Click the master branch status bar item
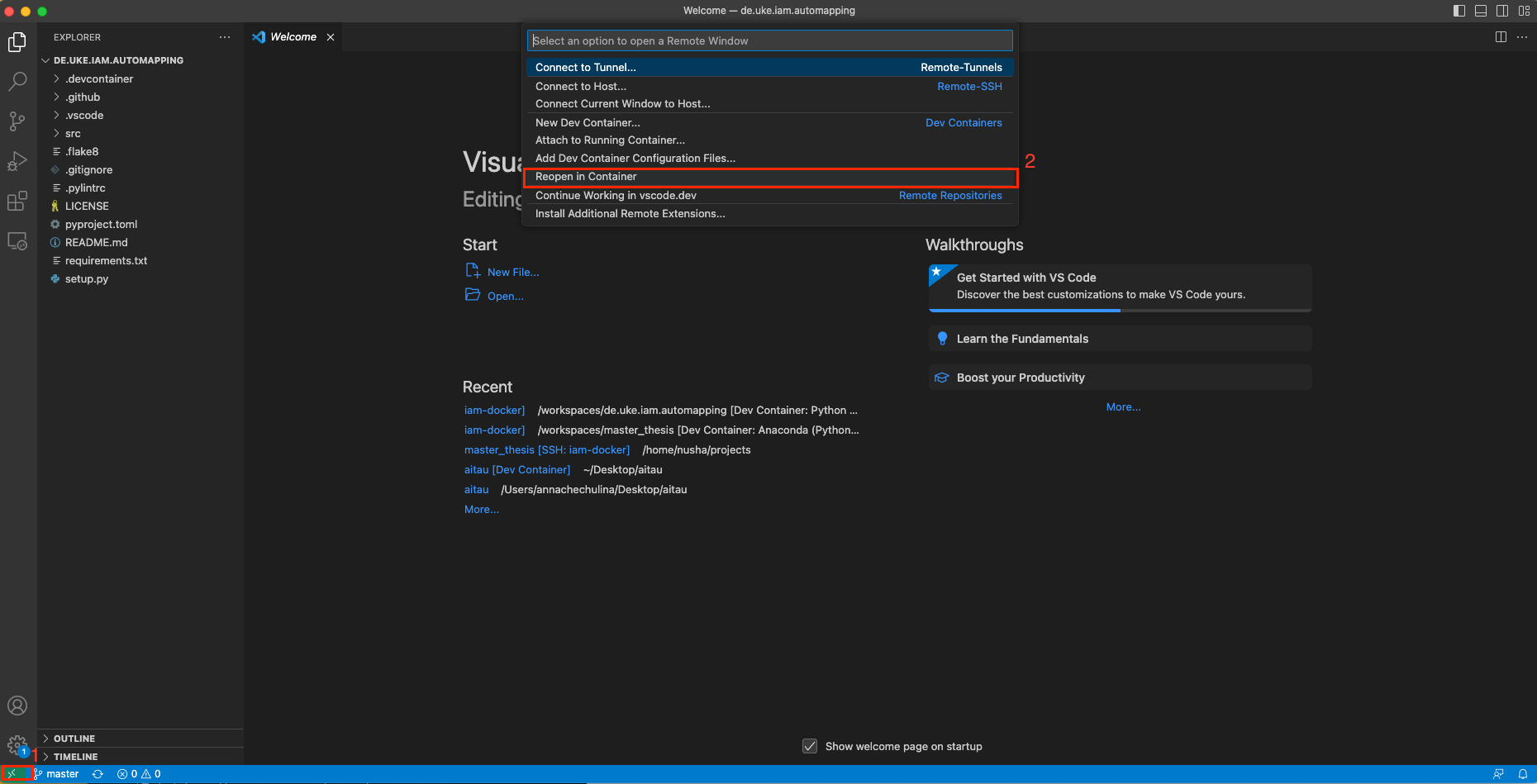The width and height of the screenshot is (1537, 784). point(57,774)
